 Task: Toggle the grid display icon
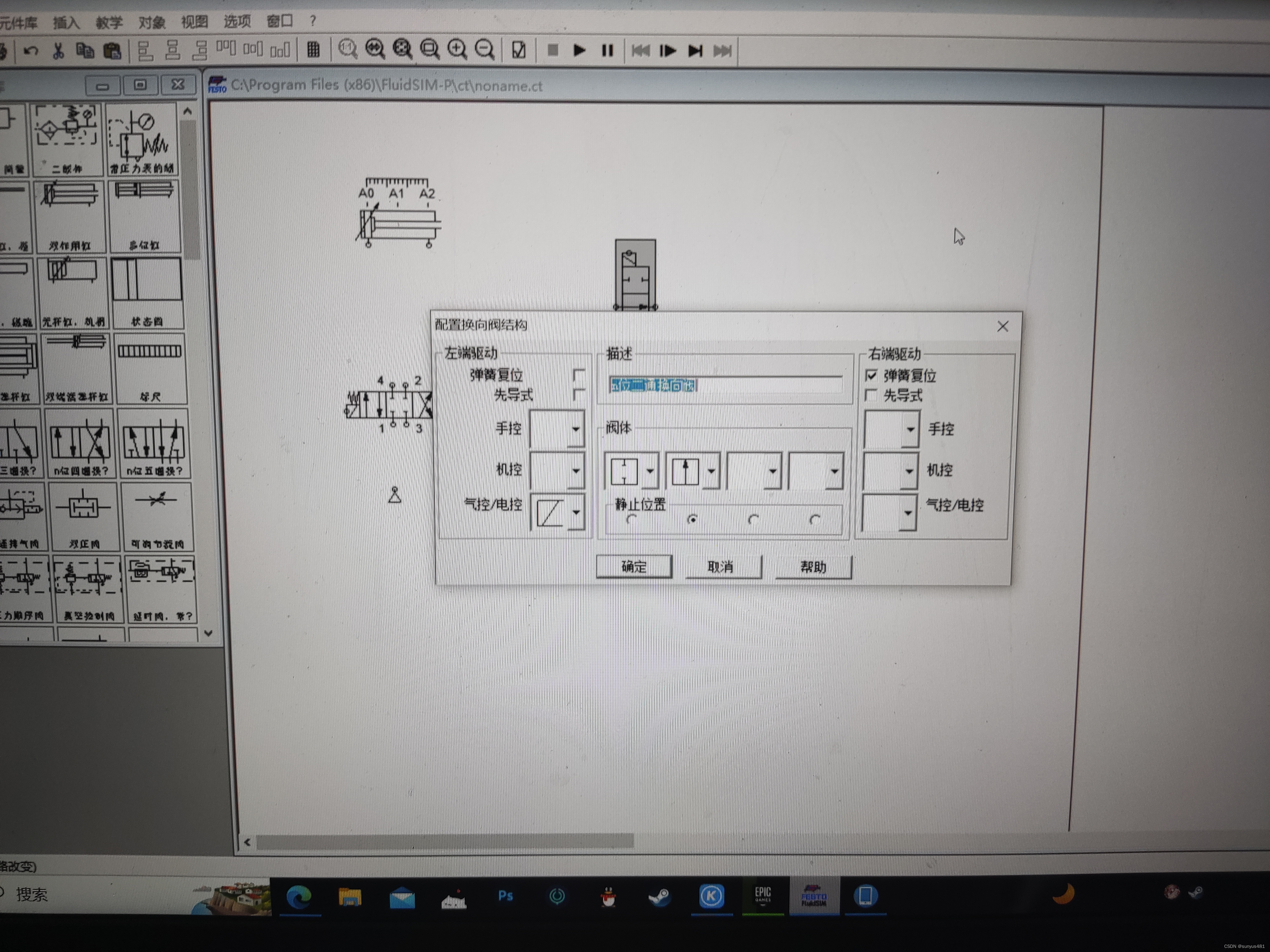[x=313, y=50]
